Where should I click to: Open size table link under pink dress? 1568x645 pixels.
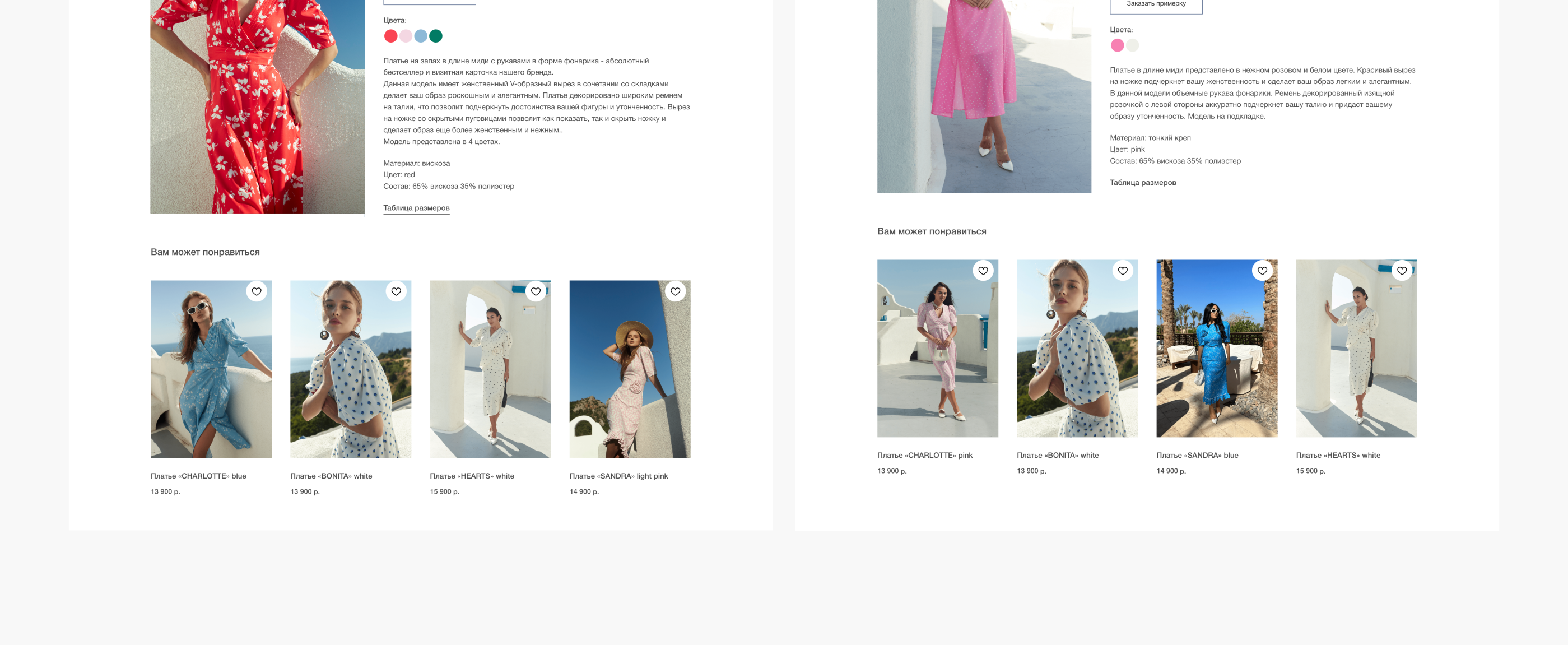click(1142, 182)
